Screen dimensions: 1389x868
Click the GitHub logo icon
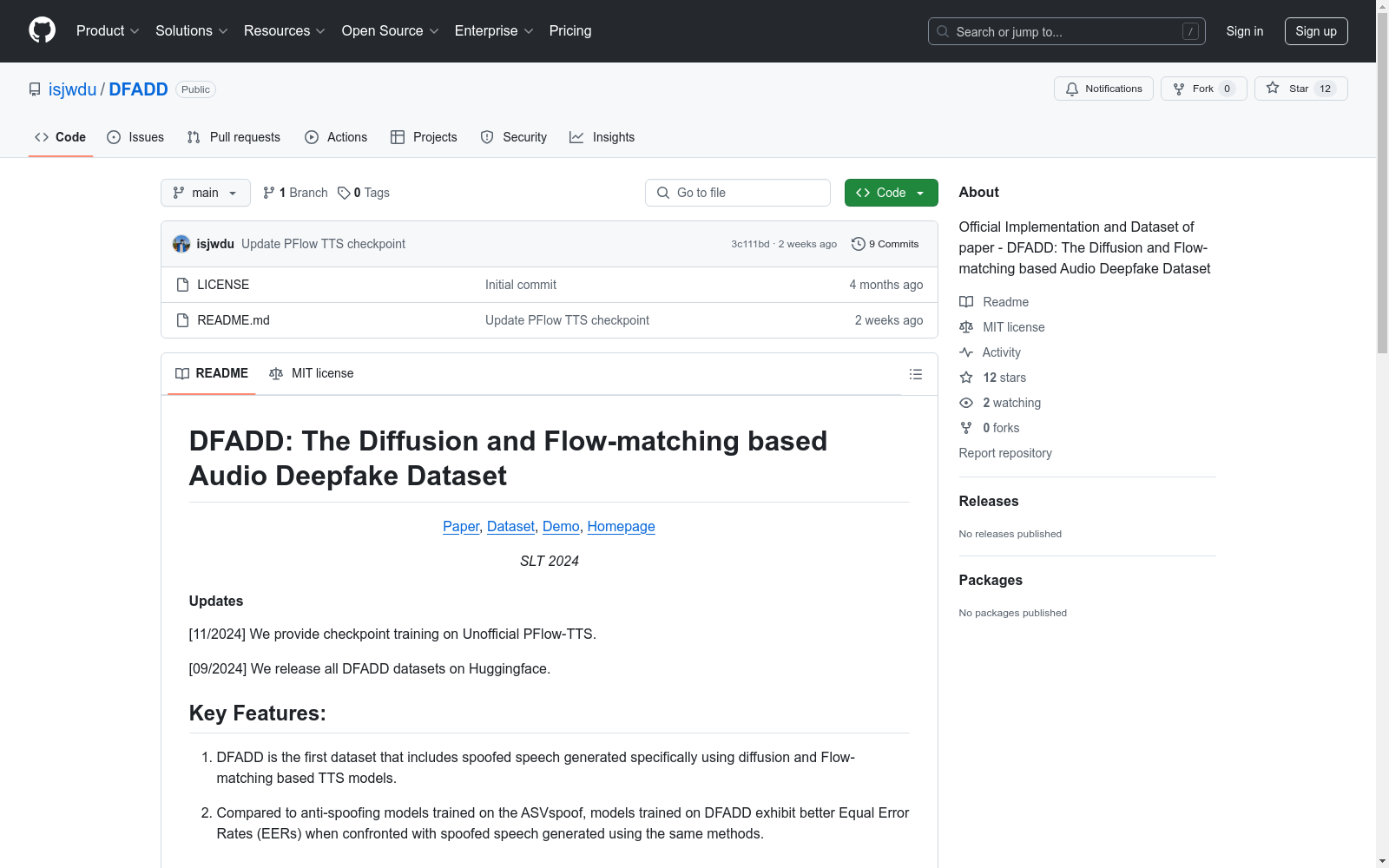pos(42,30)
